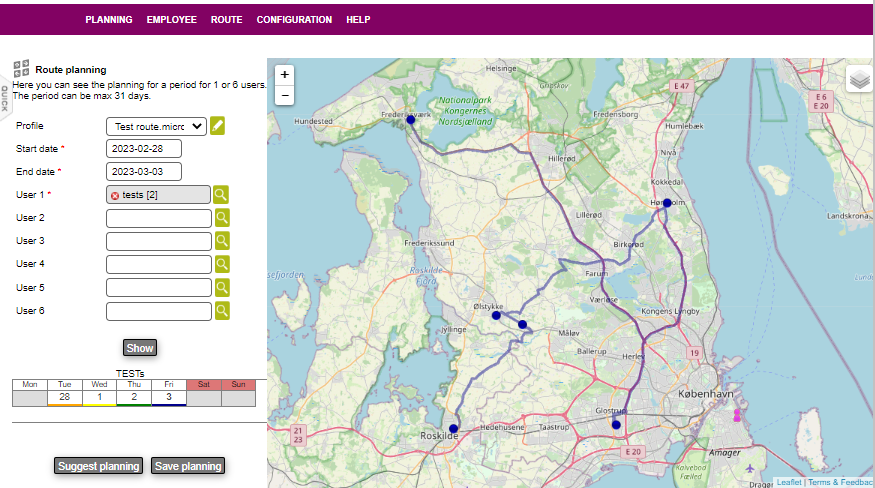Click the Suggest planning button
Viewport: 875px width, 488px height.
coord(98,466)
